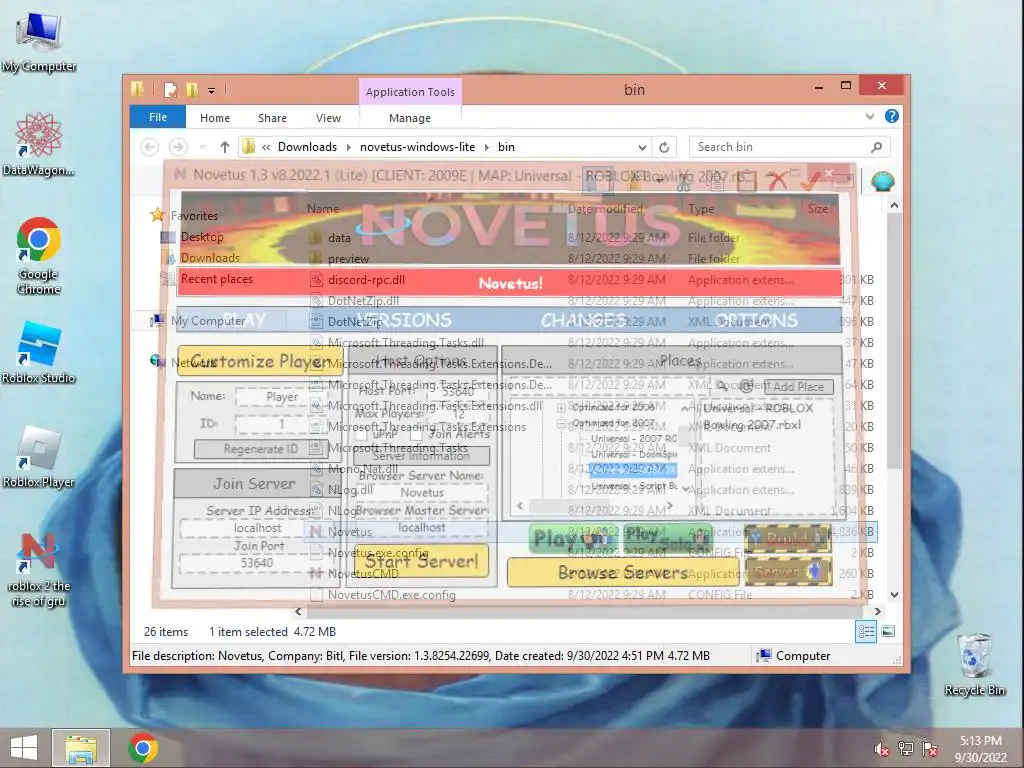
Task: Click the Regenerate ID button
Action: tap(260, 449)
